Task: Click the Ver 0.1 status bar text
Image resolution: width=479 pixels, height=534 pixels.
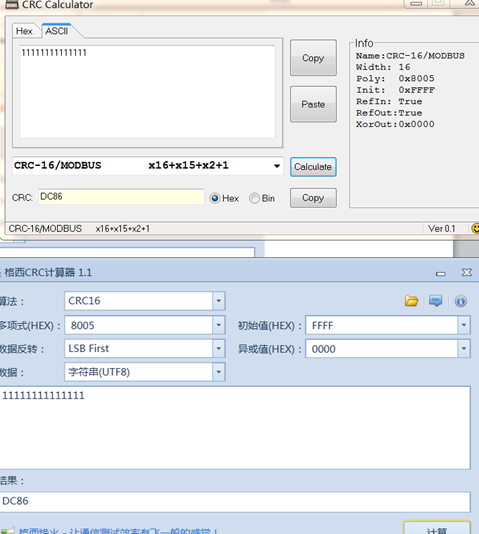Action: (441, 228)
